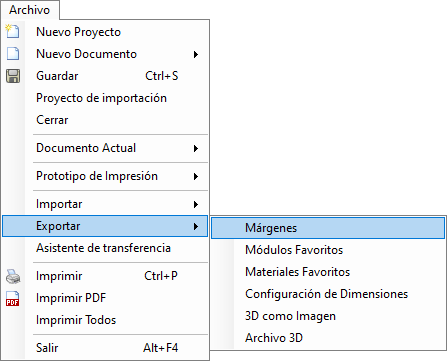
Task: Expand the Importar submenu arrow
Action: [x=196, y=204]
